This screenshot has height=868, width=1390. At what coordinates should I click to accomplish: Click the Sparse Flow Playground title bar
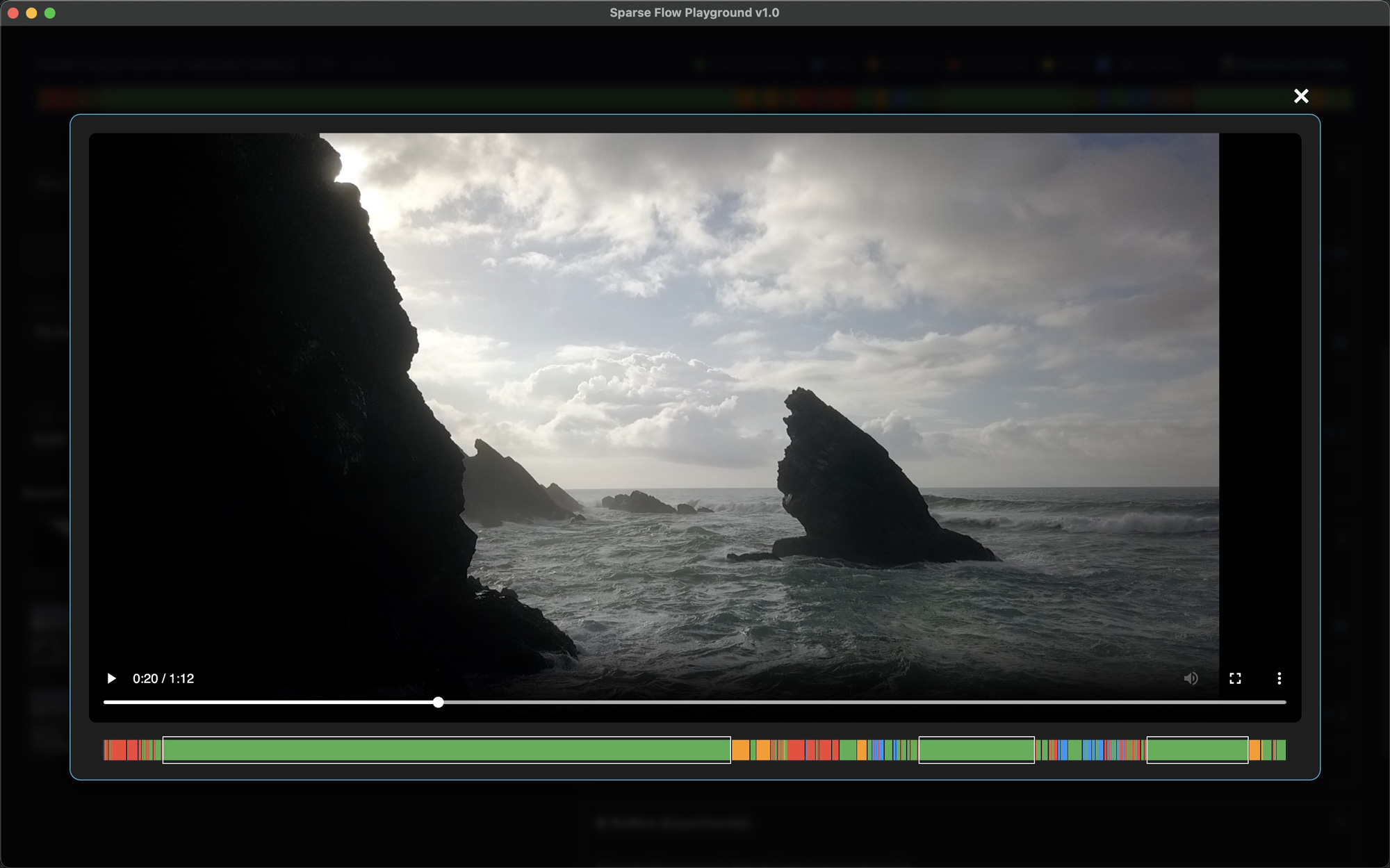694,13
